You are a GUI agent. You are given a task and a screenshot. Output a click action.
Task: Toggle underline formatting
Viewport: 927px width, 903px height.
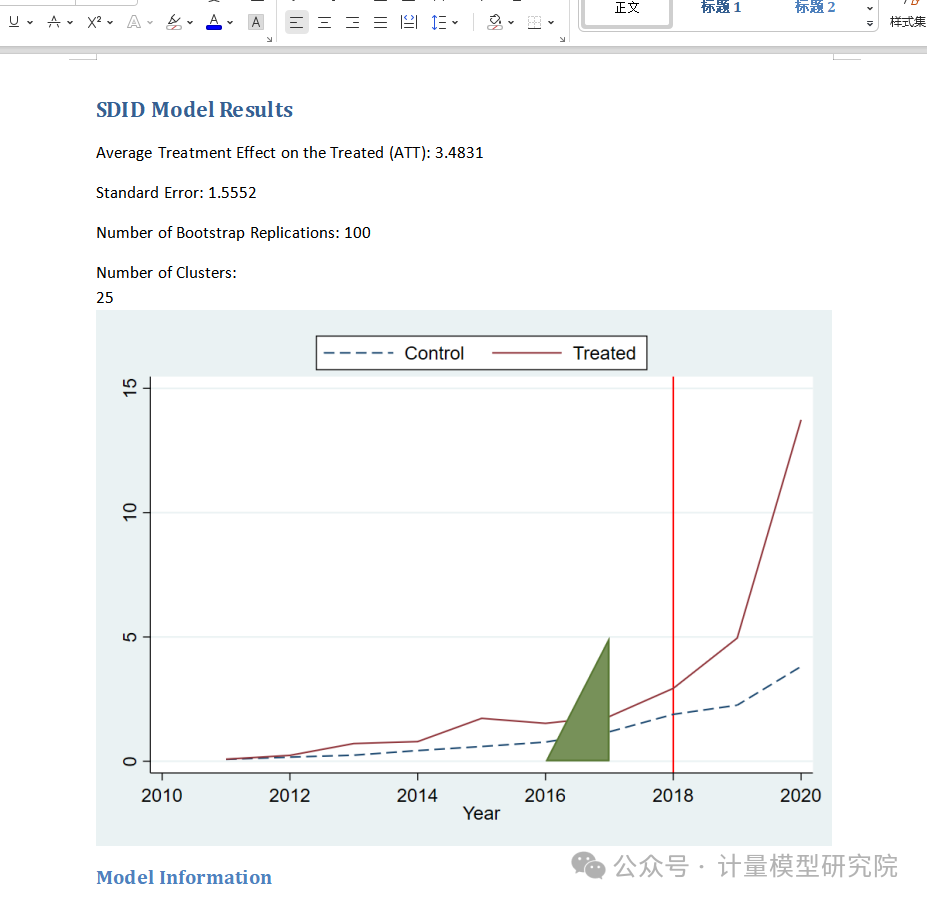click(x=14, y=22)
